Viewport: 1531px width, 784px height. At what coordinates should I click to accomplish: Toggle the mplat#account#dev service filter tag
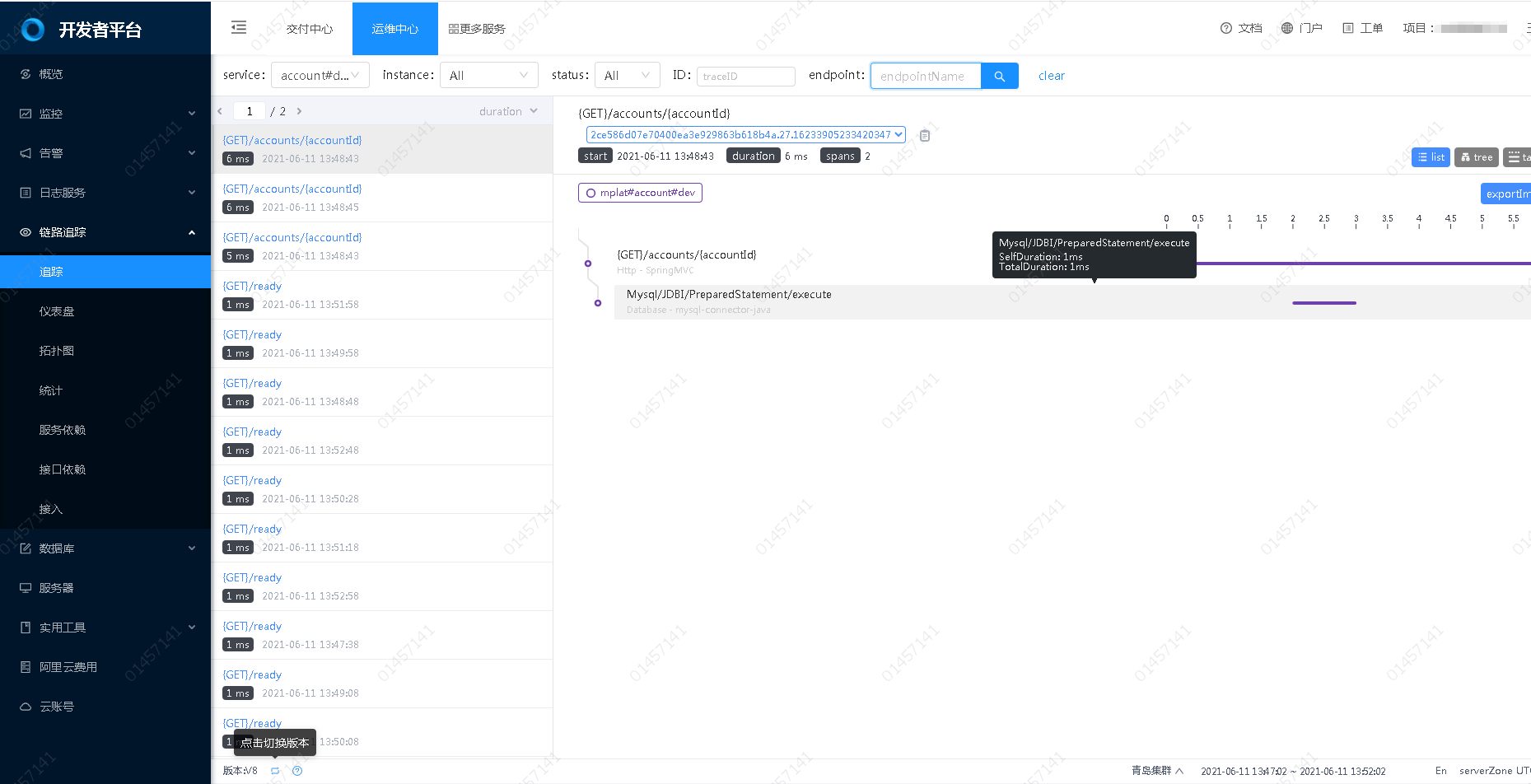pyautogui.click(x=640, y=193)
